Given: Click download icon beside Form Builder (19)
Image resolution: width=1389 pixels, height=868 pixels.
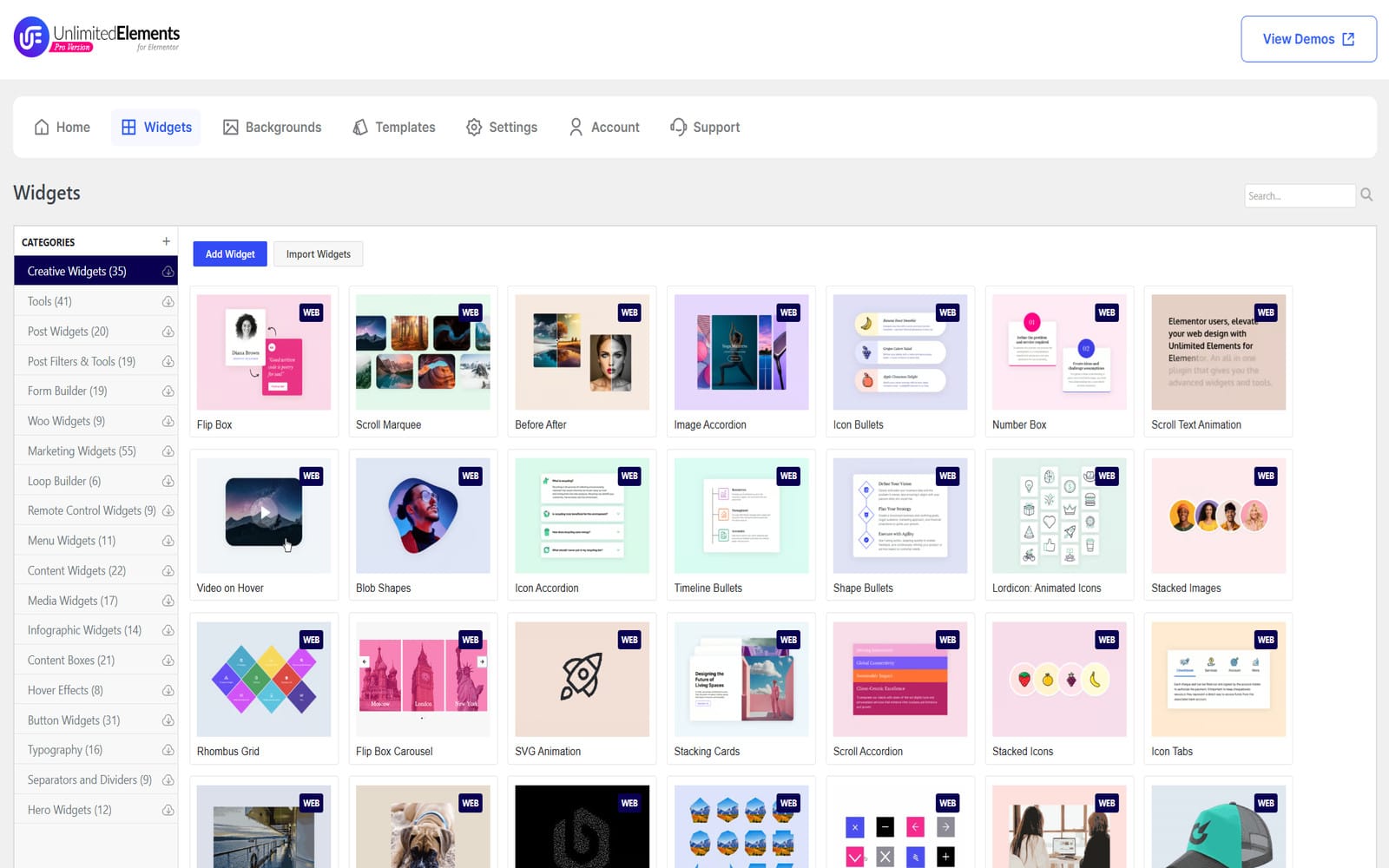Looking at the screenshot, I should [168, 391].
